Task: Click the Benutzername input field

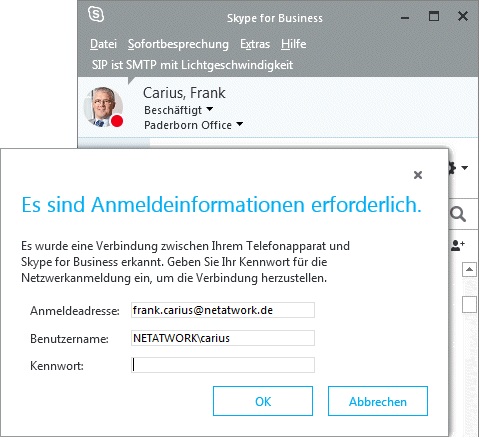Action: pyautogui.click(x=223, y=338)
